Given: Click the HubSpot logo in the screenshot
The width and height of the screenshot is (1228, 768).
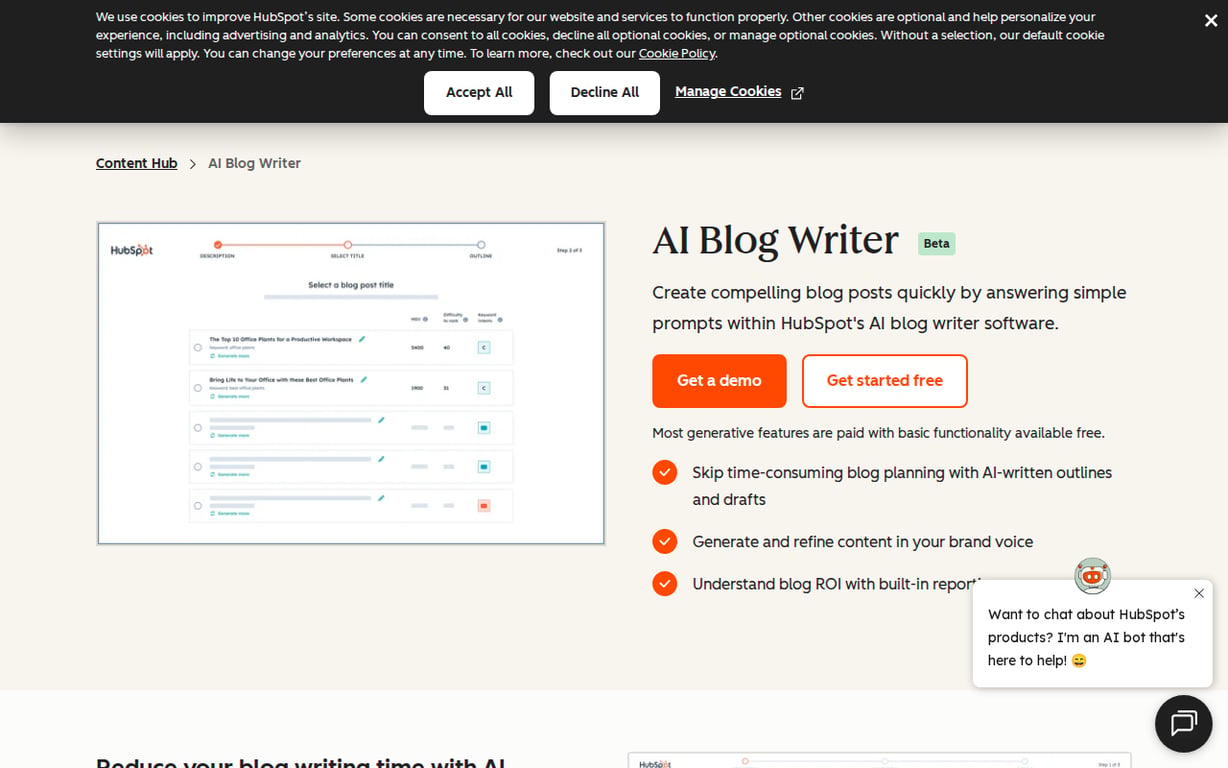Looking at the screenshot, I should [x=132, y=250].
